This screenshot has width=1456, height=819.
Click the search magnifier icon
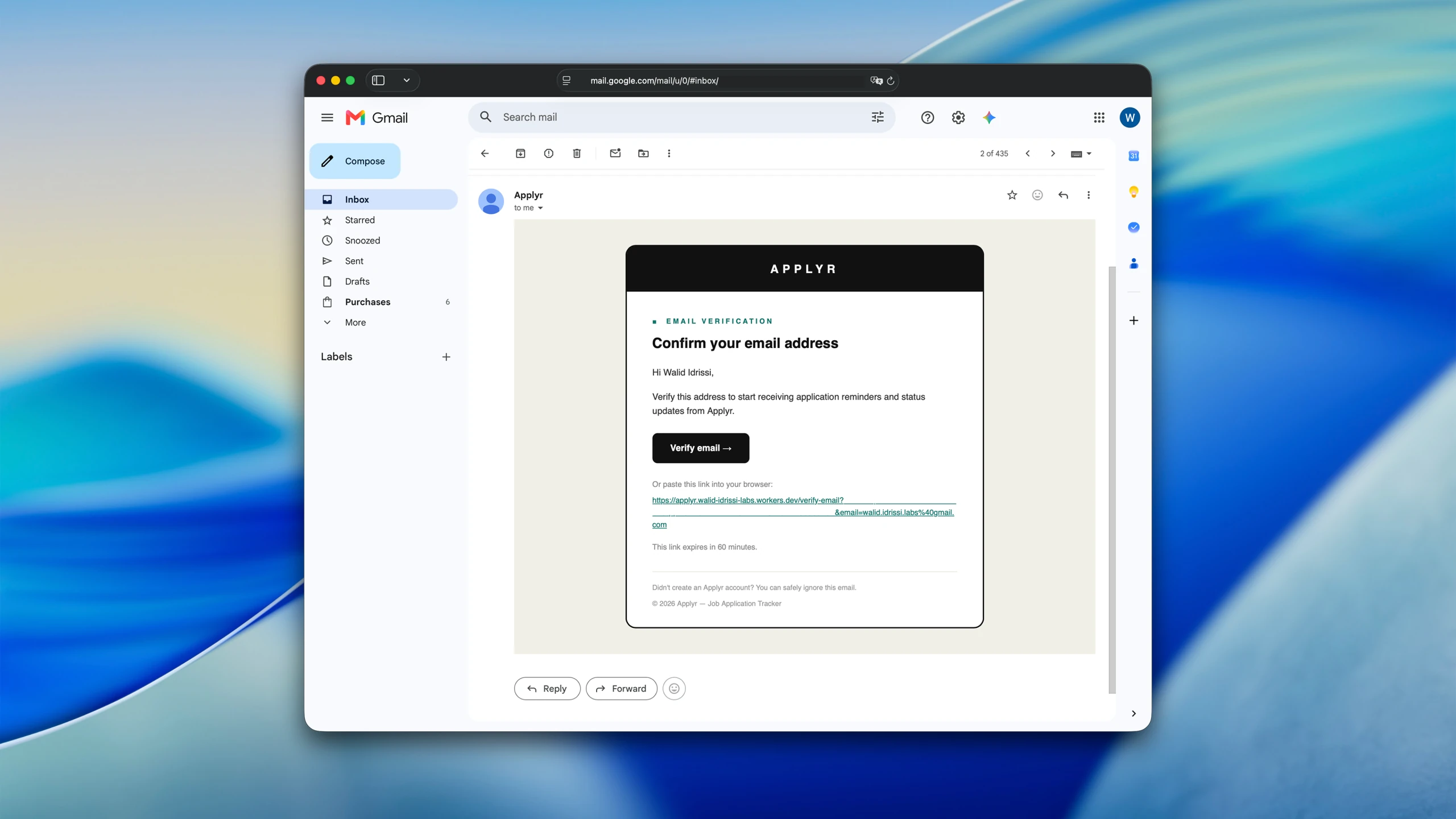point(485,117)
